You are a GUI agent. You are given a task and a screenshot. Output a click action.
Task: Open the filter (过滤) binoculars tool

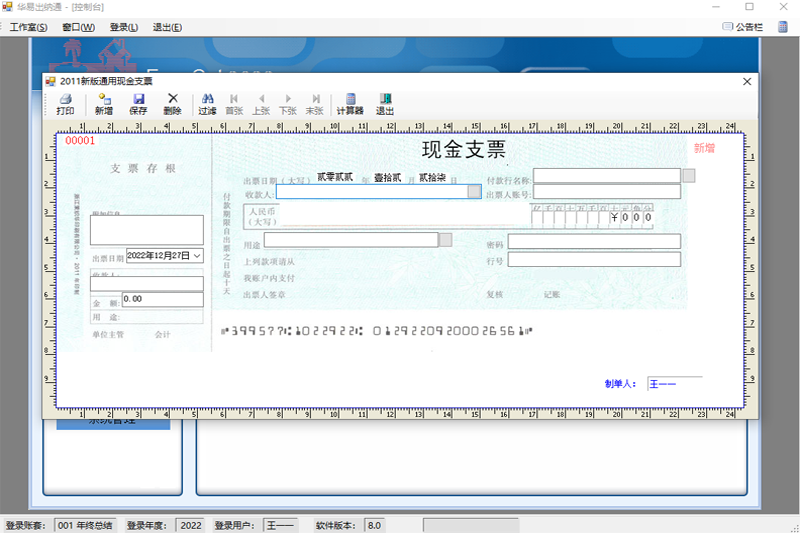click(207, 104)
